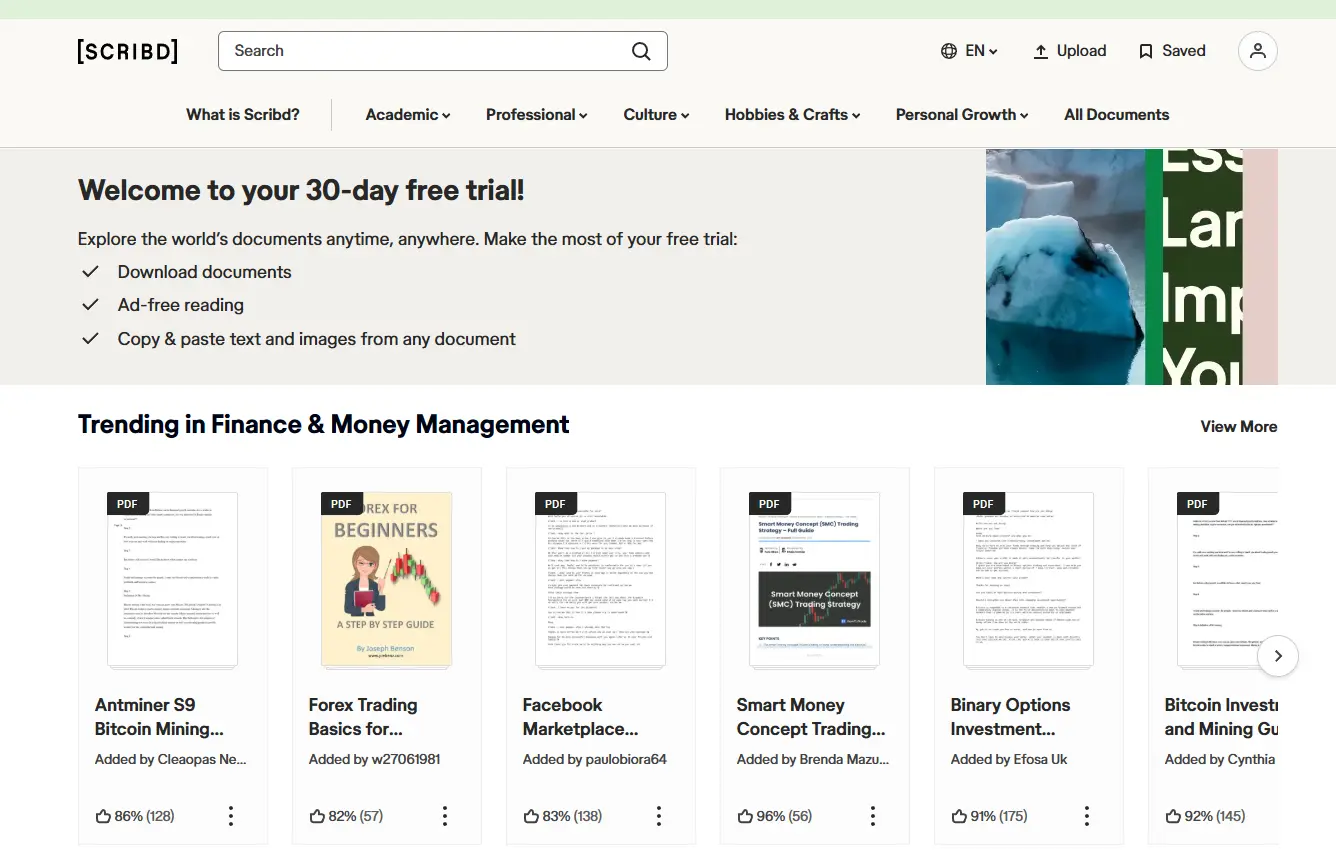Click the Welcome to your 30-day free trial heading

click(x=301, y=190)
